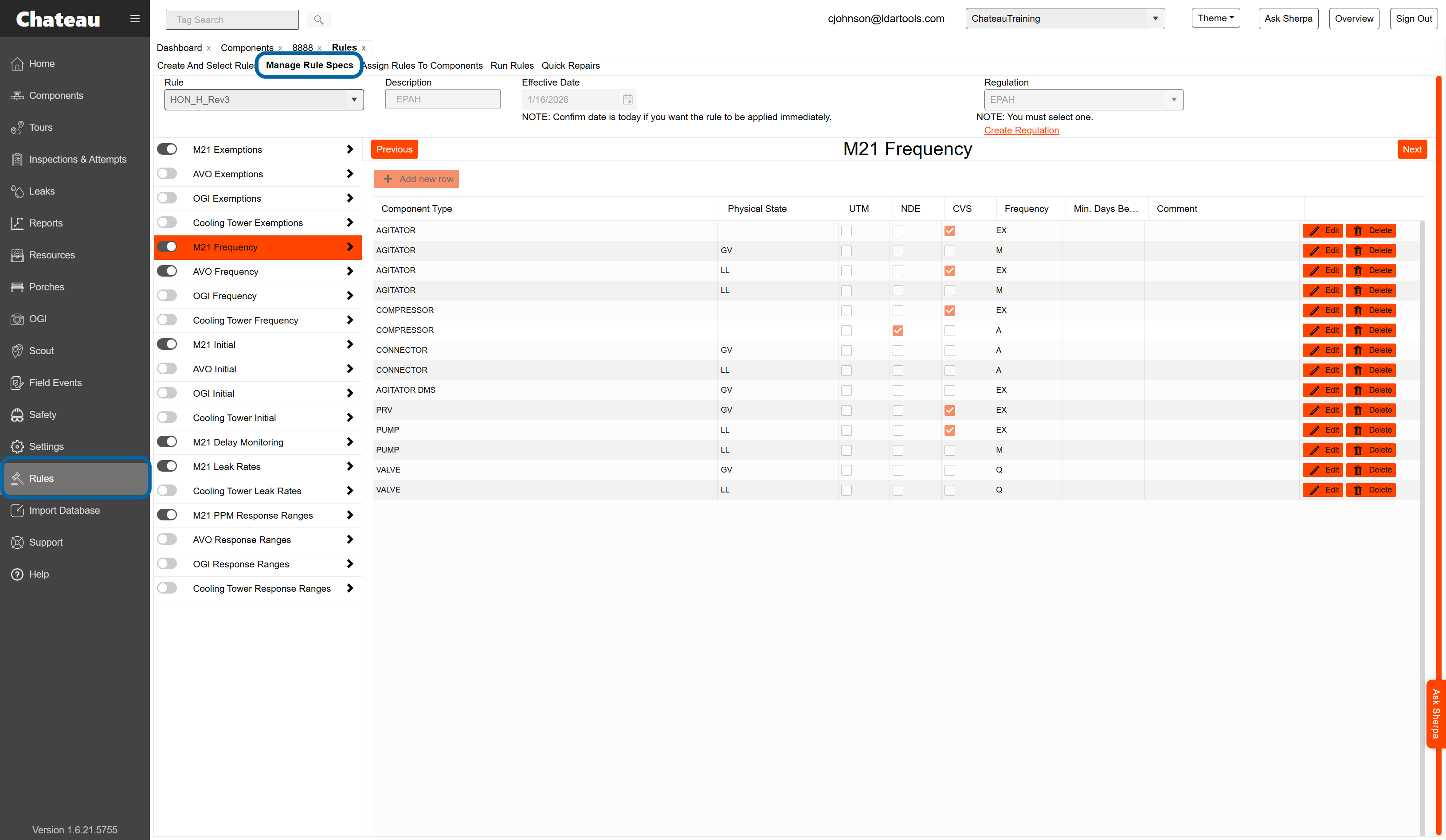Open Import Database icon
This screenshot has width=1446, height=840.
click(17, 510)
